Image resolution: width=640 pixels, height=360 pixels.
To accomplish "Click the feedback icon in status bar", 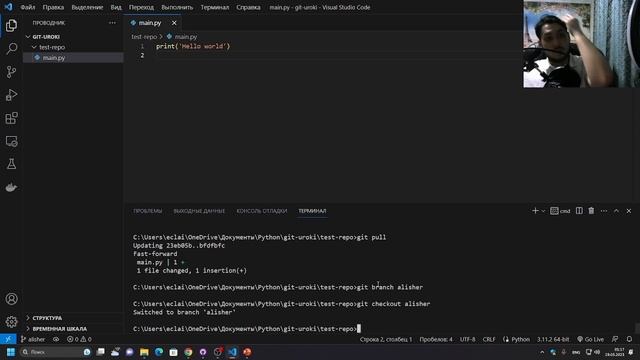I will click(615, 339).
